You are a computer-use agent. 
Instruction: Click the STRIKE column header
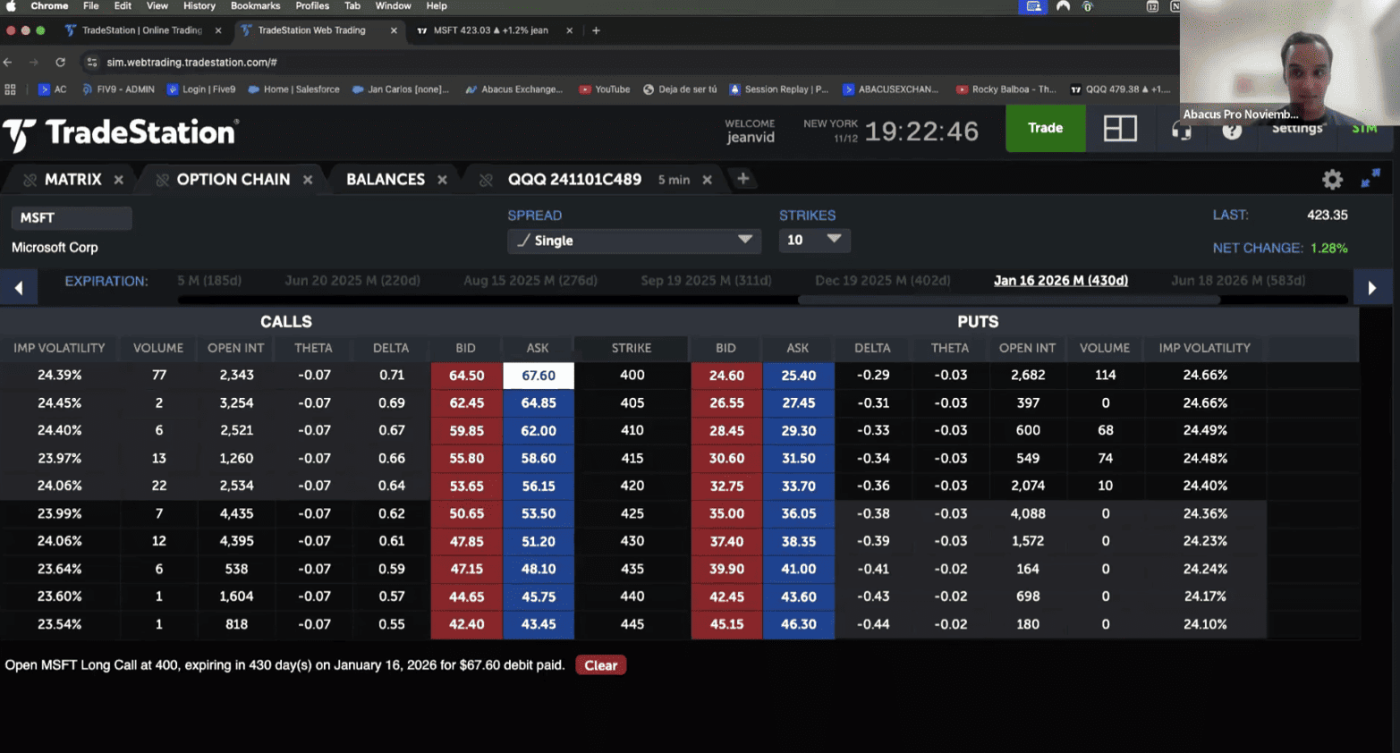pyautogui.click(x=632, y=348)
